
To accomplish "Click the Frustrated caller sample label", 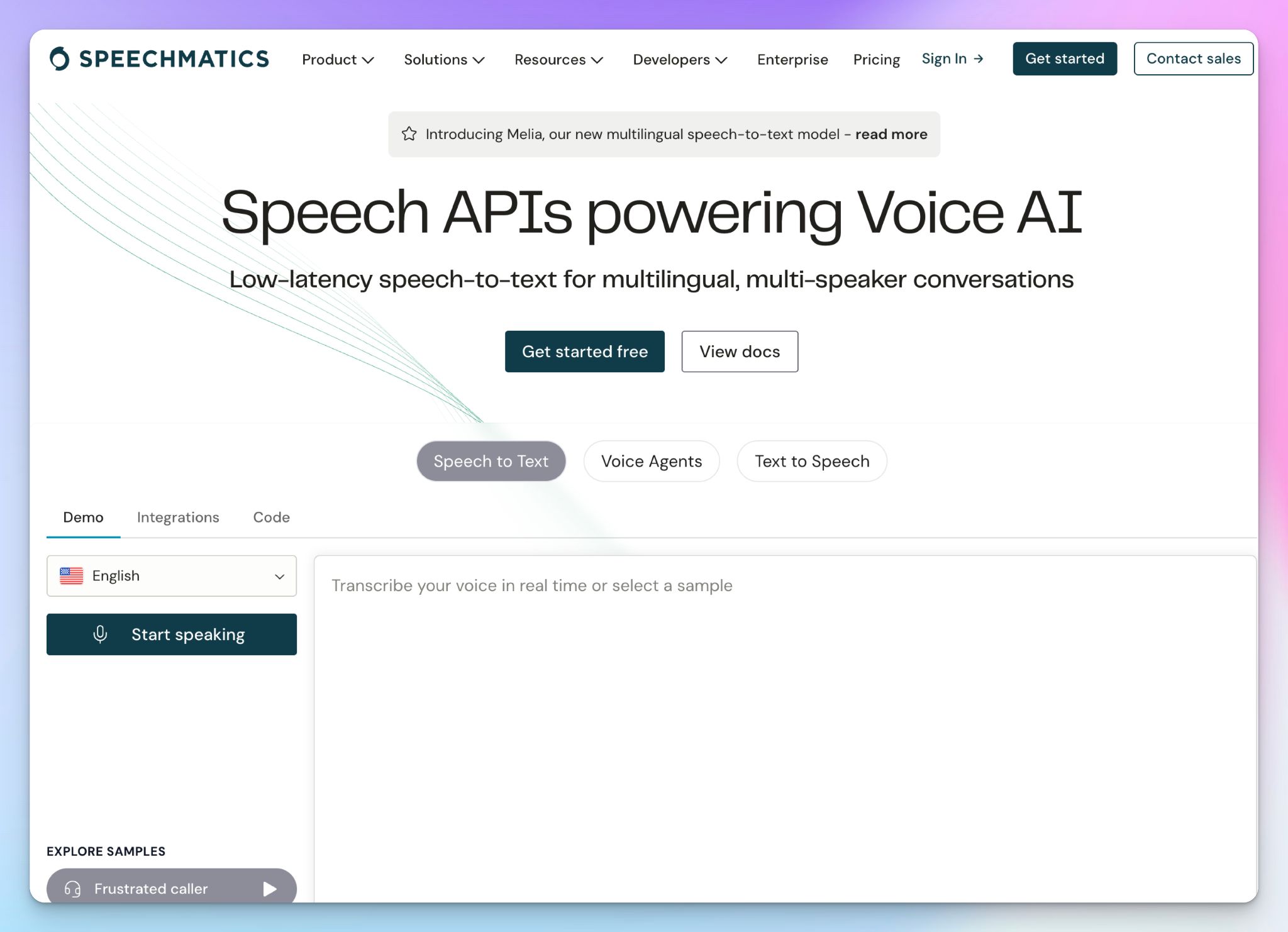I will [151, 889].
